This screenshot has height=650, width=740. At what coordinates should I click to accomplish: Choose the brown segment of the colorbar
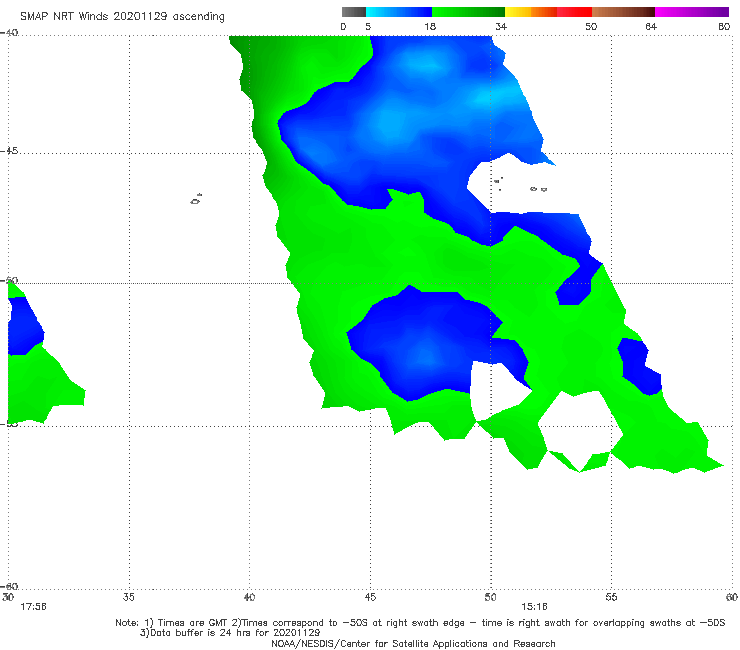coord(623,12)
